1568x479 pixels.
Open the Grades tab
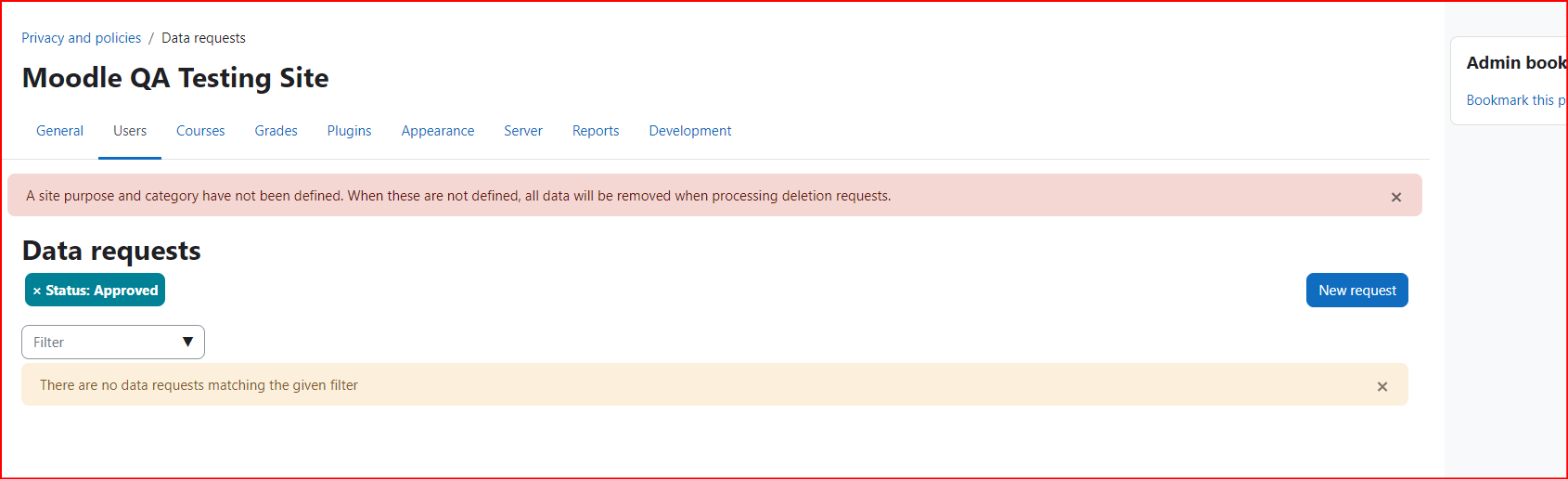(x=276, y=131)
